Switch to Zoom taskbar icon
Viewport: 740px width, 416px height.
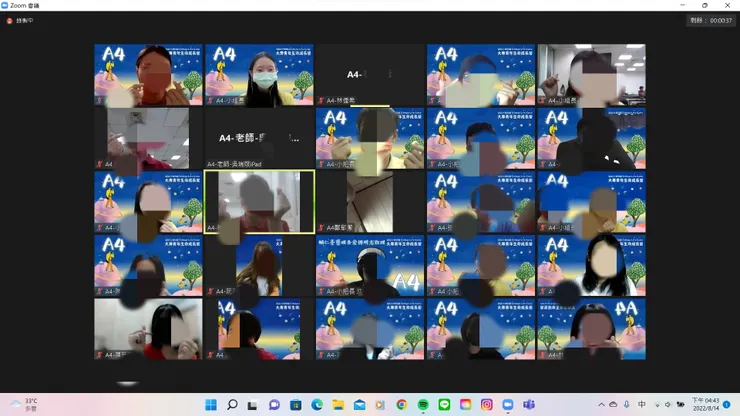tap(508, 405)
